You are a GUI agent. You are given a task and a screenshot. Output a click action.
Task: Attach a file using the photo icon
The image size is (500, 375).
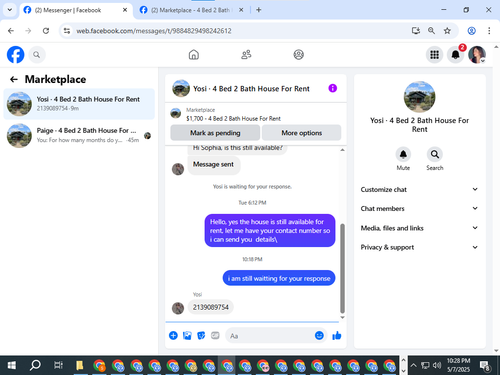click(x=187, y=335)
